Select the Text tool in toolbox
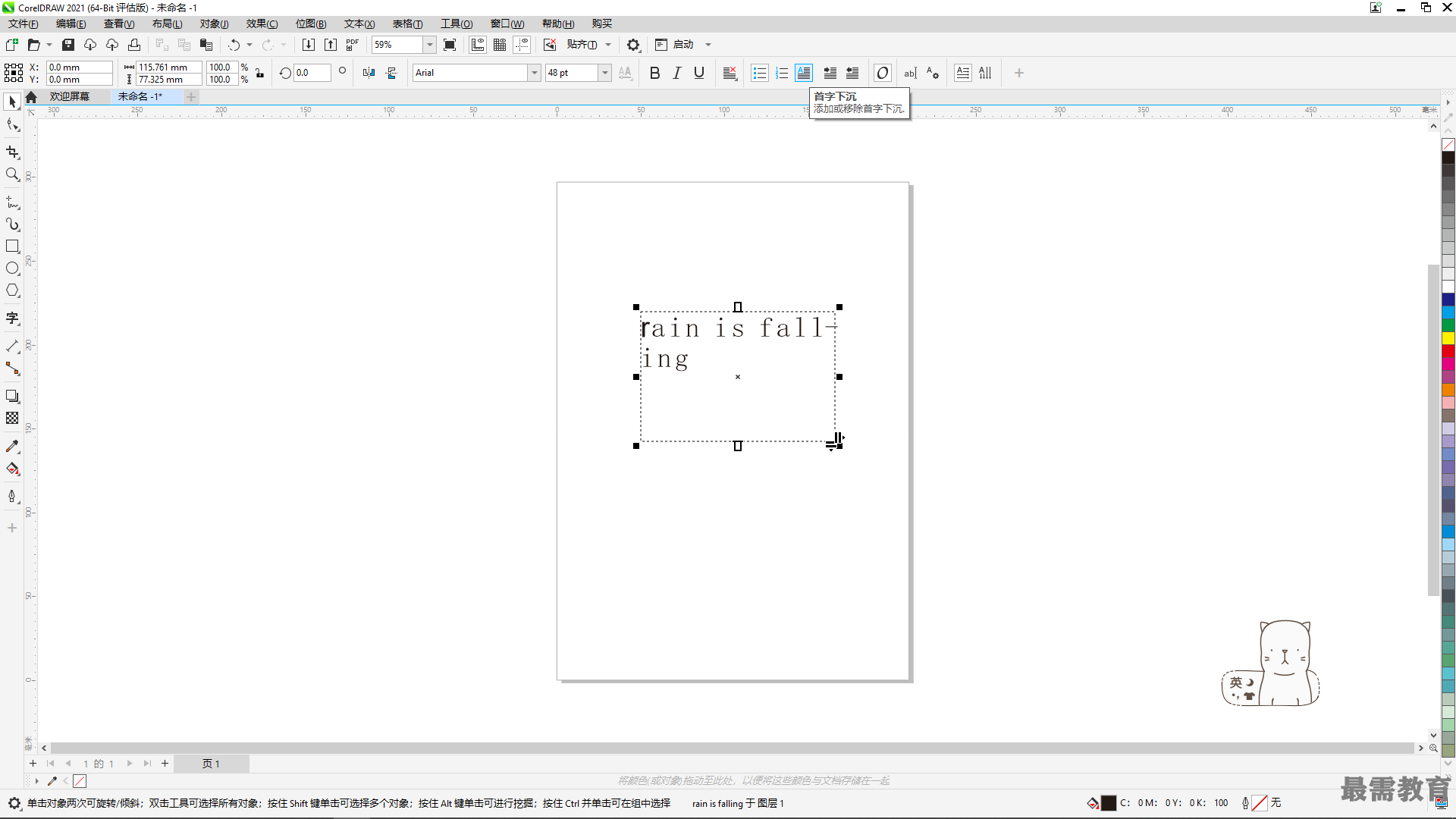This screenshot has height=819, width=1456. 12,318
